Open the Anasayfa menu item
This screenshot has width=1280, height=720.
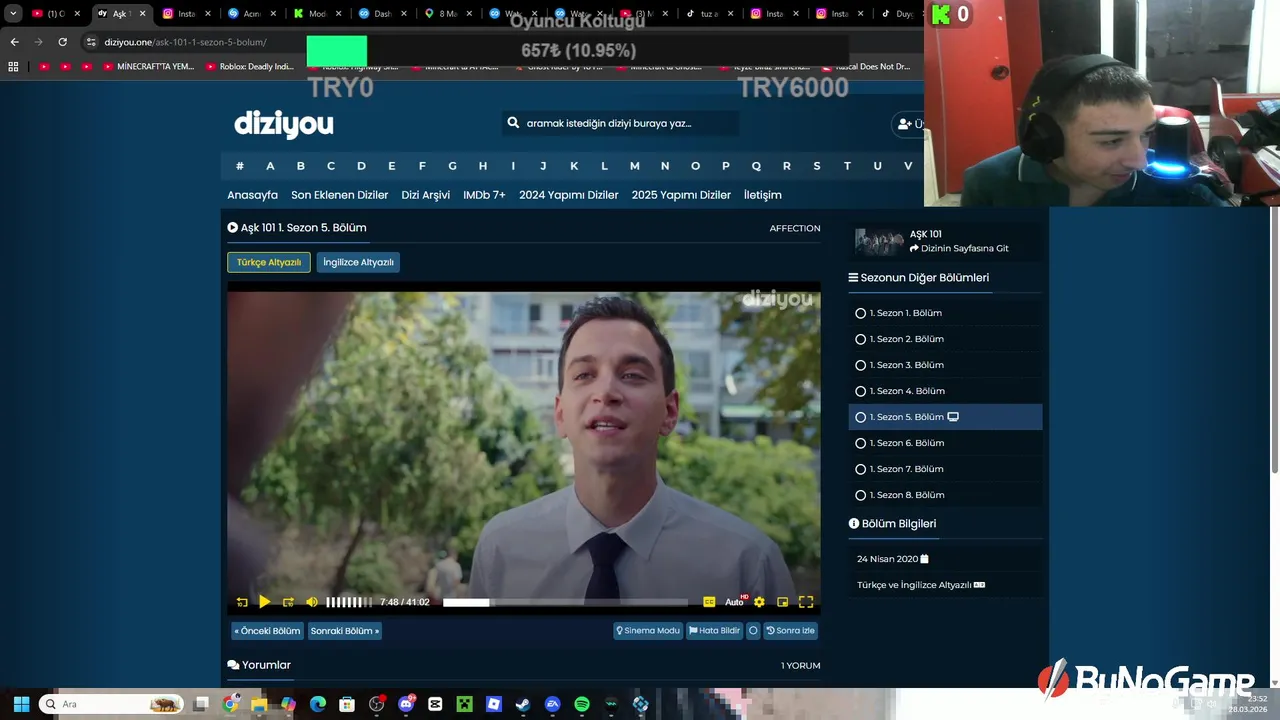pos(252,195)
